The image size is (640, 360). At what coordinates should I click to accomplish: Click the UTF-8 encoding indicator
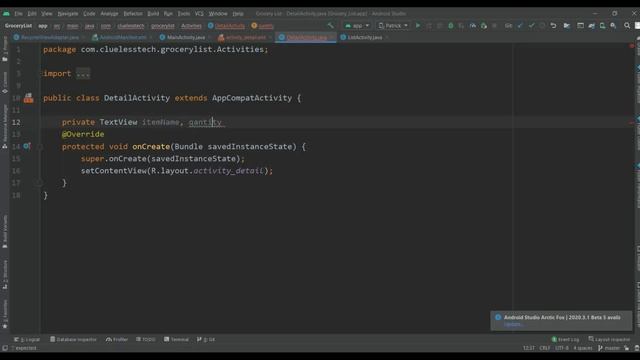[x=562, y=348]
